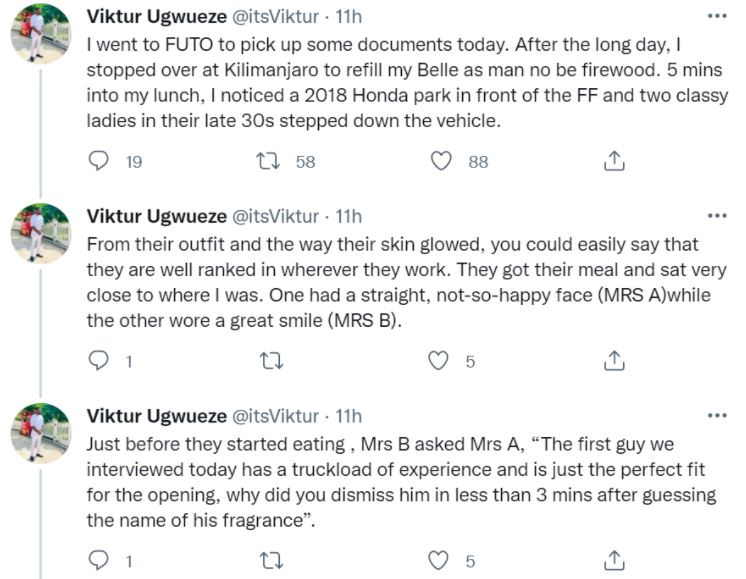Retweet the tweet with 58 retweets
Viewport: 746px width, 579px height.
[269, 160]
